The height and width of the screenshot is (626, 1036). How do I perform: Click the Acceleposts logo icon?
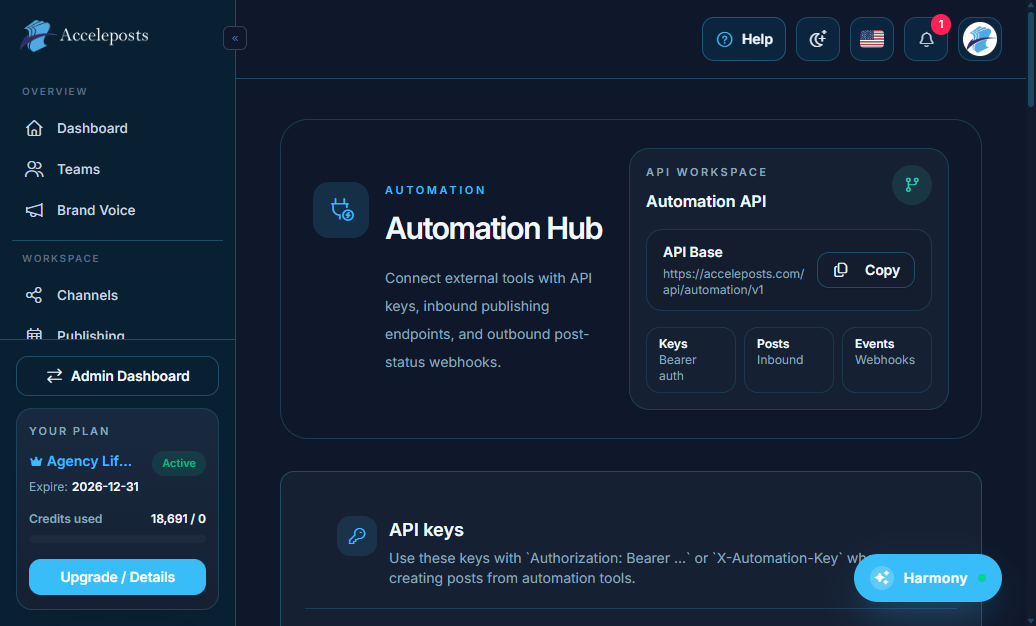point(36,36)
